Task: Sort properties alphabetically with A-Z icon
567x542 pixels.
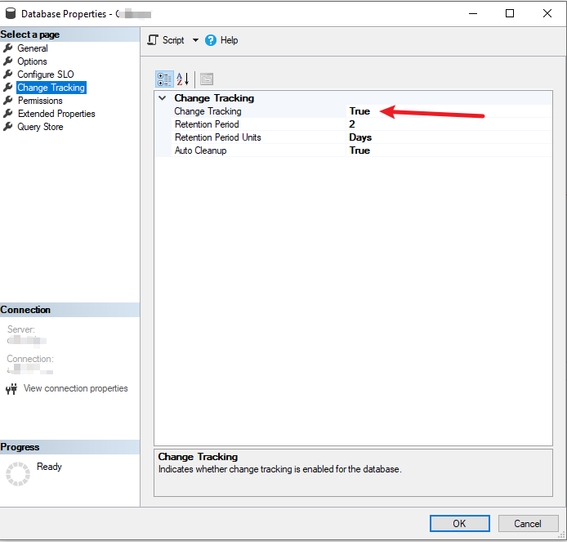Action: [x=183, y=79]
